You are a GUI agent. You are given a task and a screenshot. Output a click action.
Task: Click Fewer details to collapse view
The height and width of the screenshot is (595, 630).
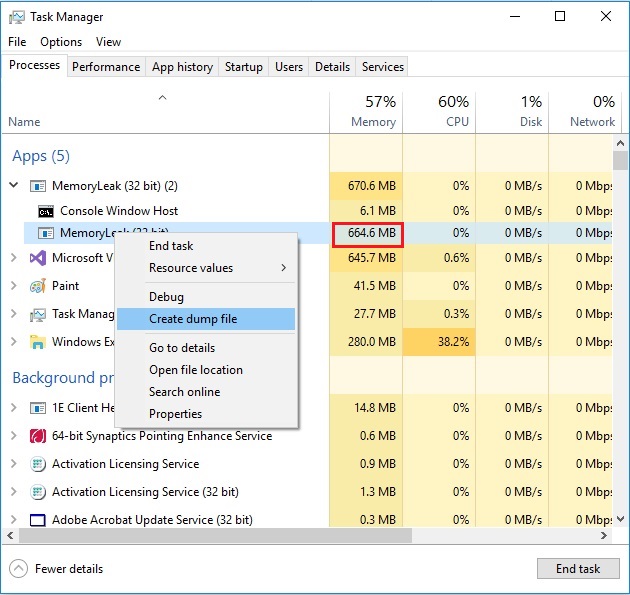(56, 569)
